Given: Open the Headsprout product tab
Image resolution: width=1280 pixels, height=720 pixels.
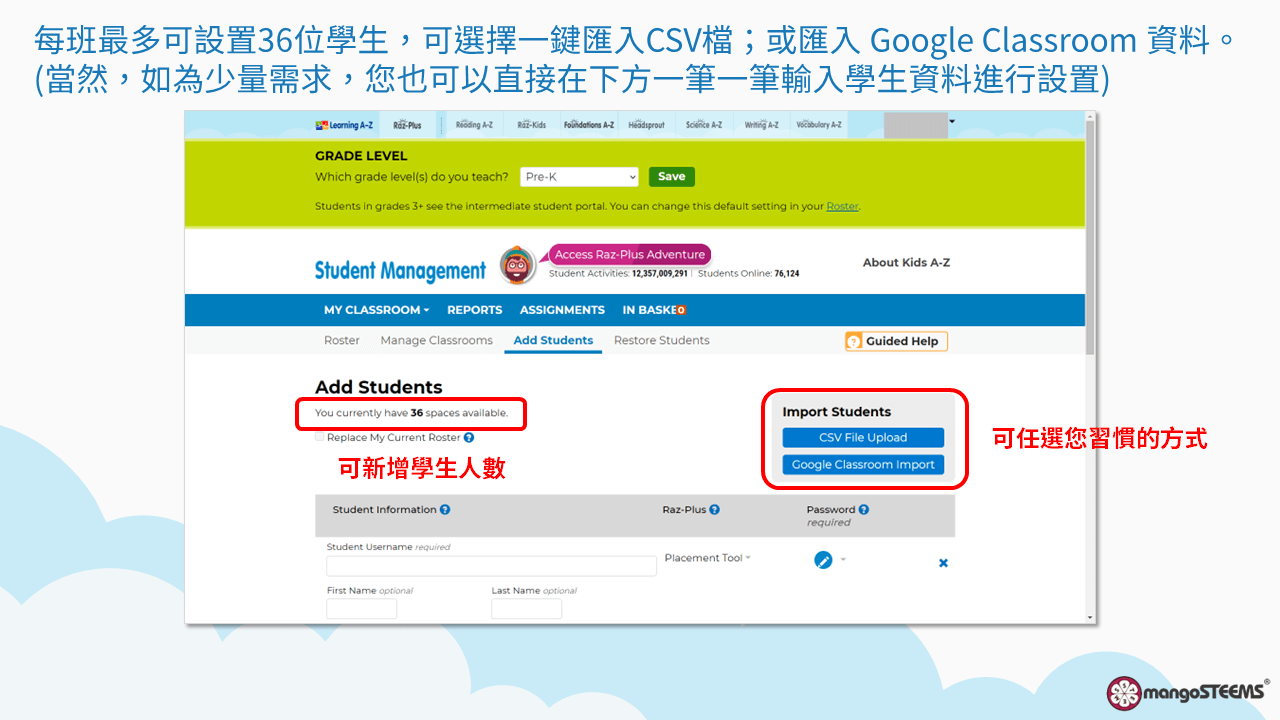Looking at the screenshot, I should tap(647, 125).
